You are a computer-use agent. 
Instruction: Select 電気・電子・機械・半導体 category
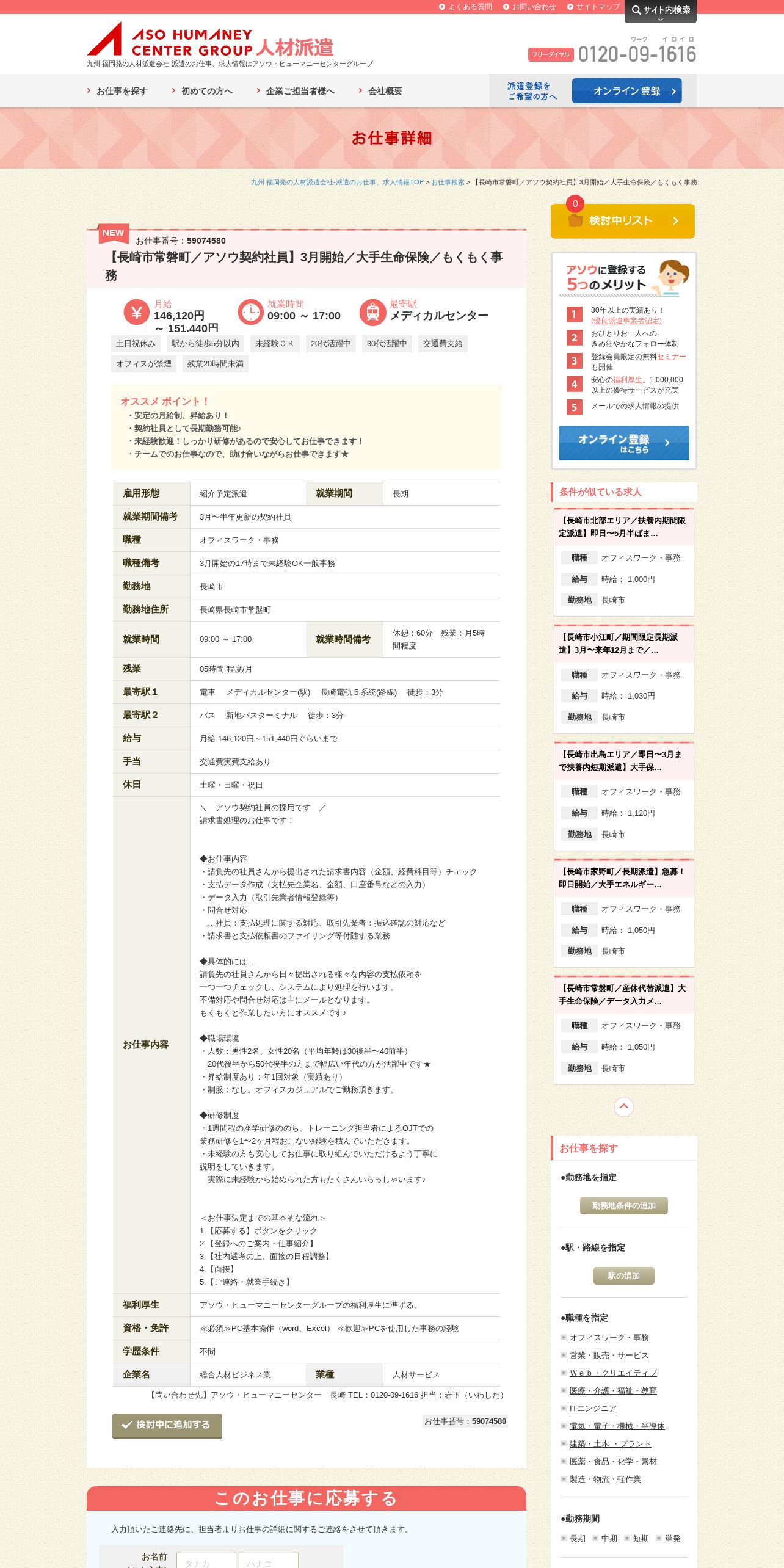coord(617,1426)
